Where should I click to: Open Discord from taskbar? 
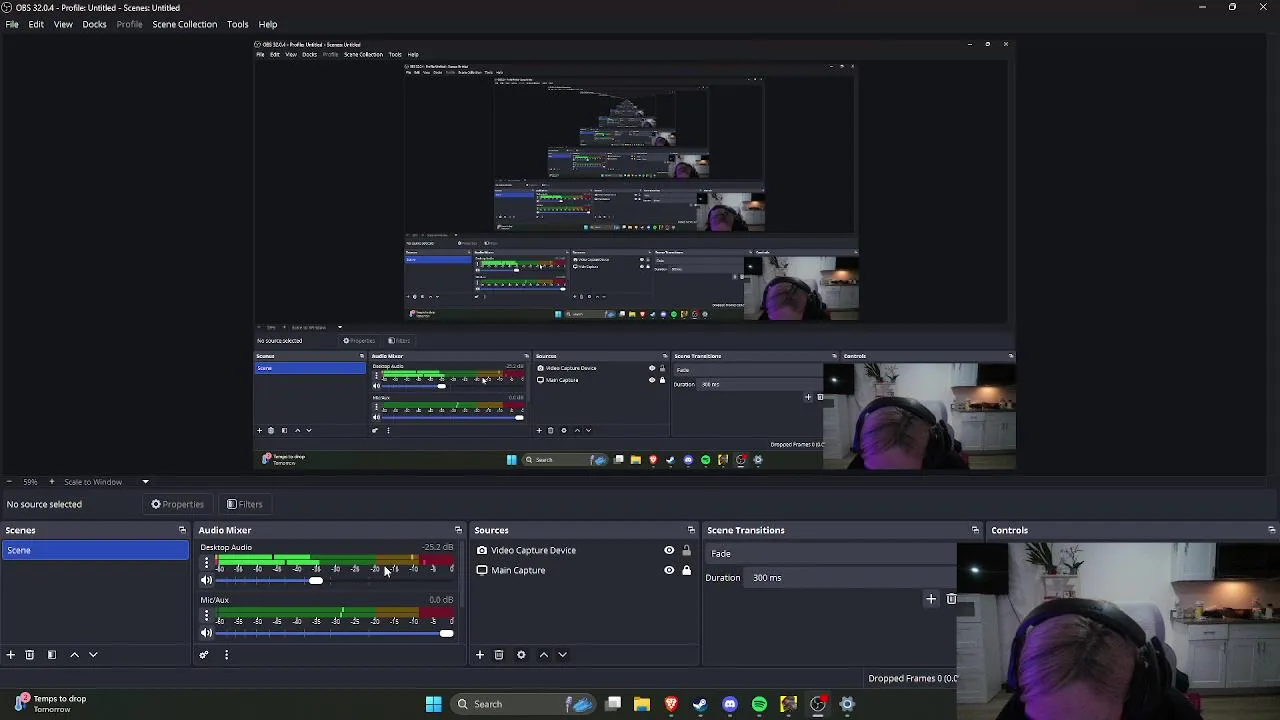[730, 704]
